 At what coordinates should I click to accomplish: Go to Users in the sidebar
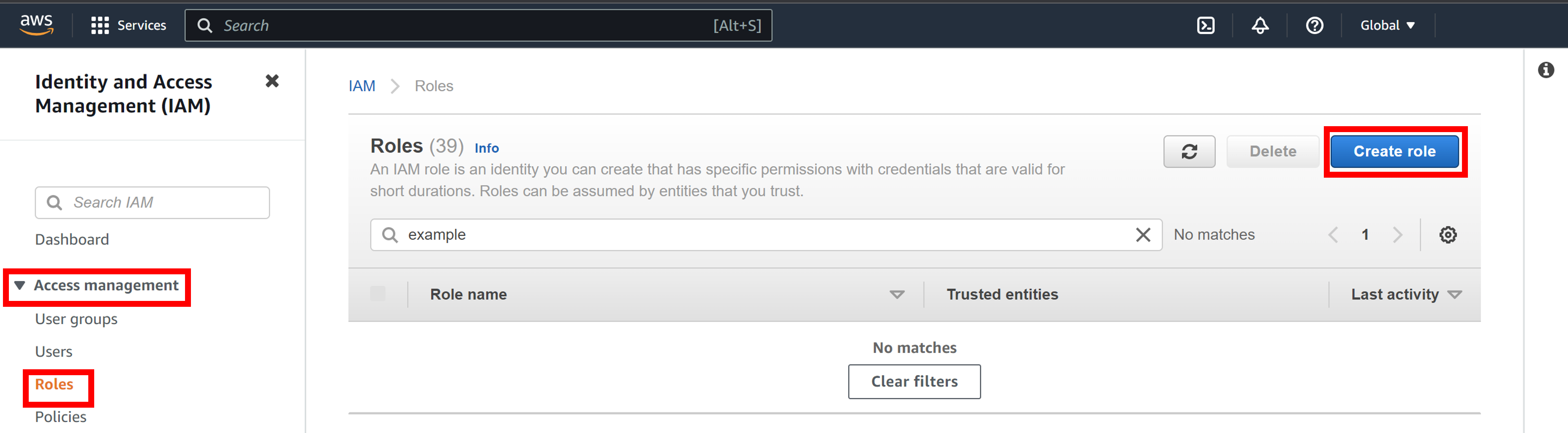point(54,352)
